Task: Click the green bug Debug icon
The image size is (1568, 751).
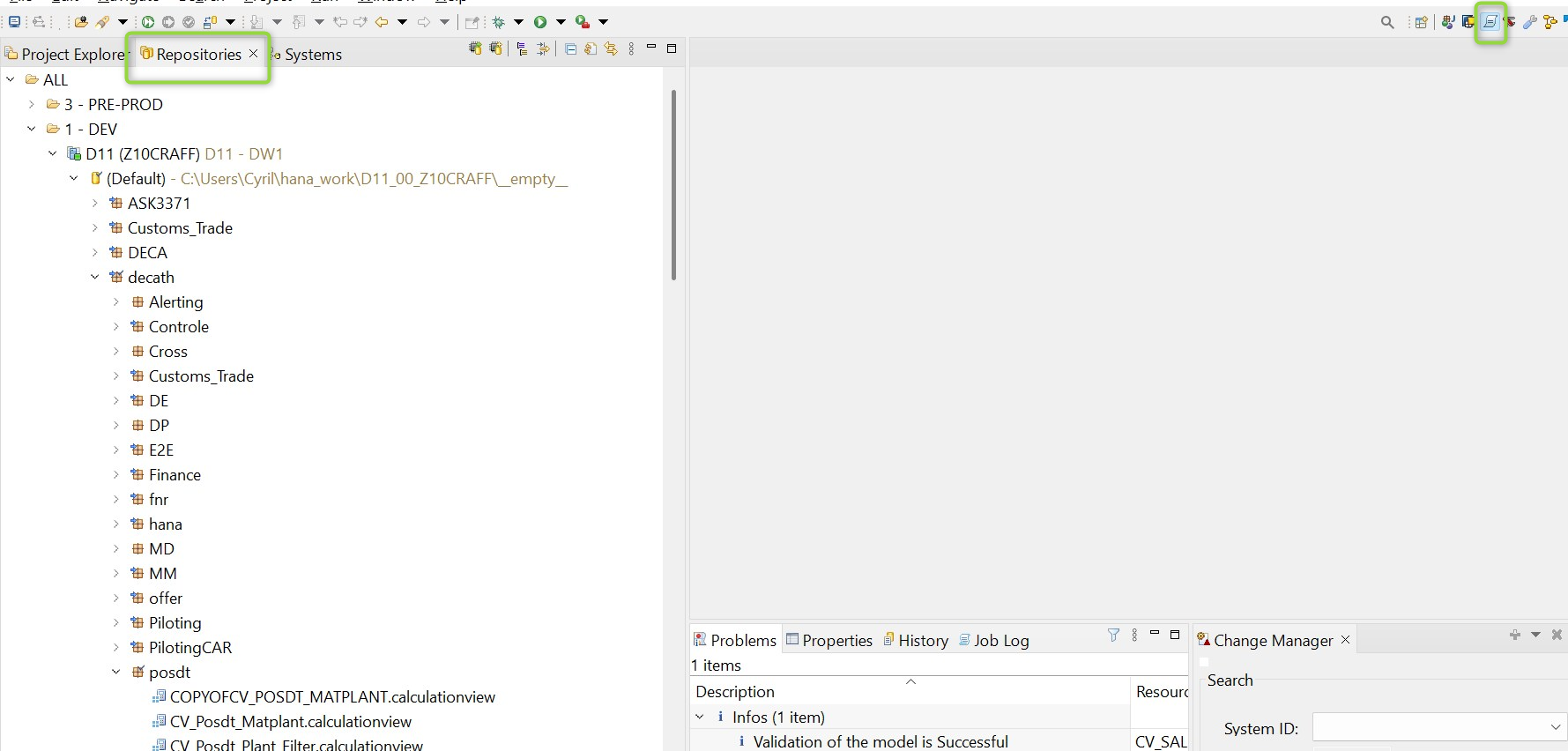Action: tap(499, 22)
